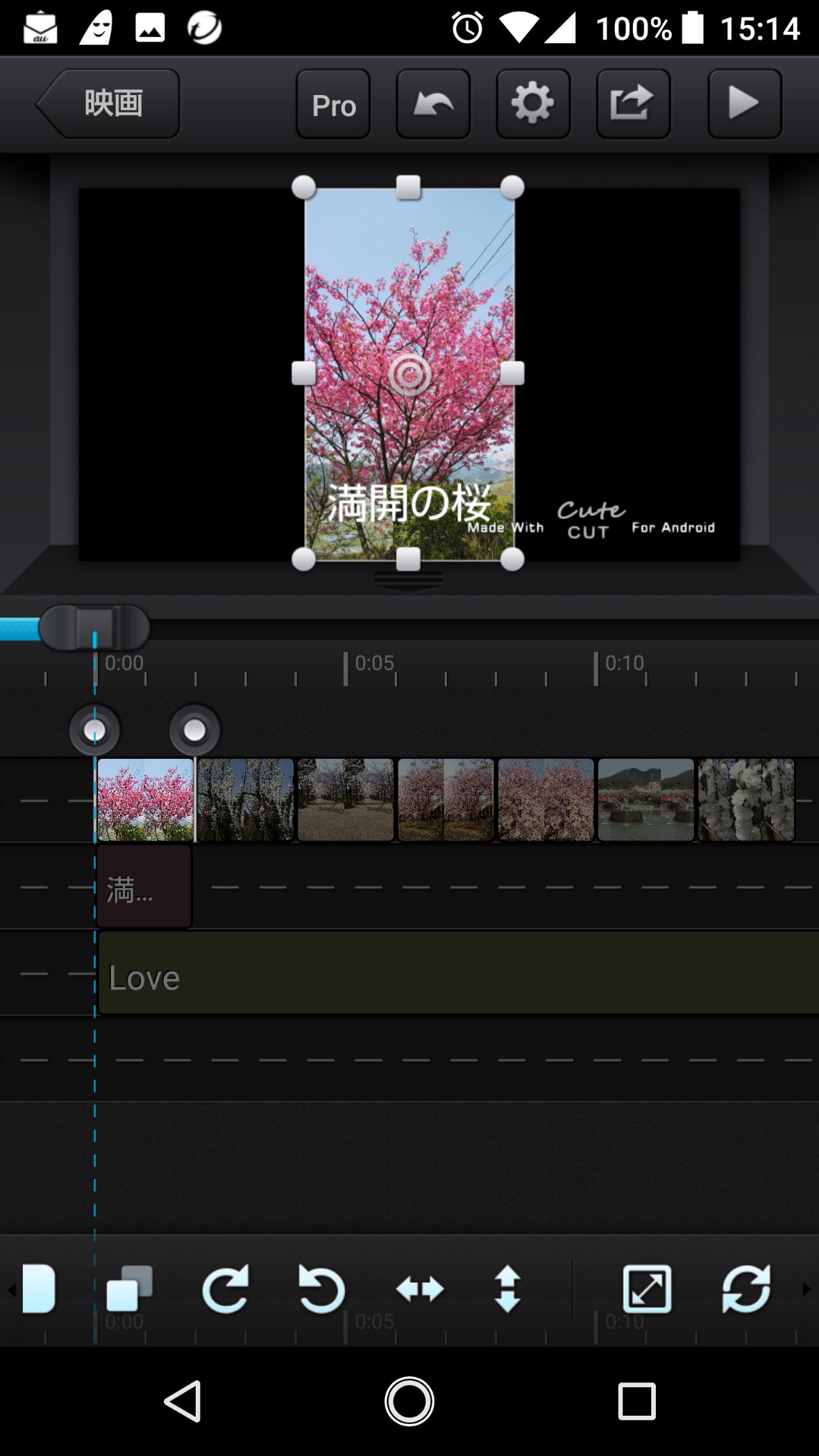Select the pink cherry blossom clip
819x1456 pixels.
coord(145,800)
